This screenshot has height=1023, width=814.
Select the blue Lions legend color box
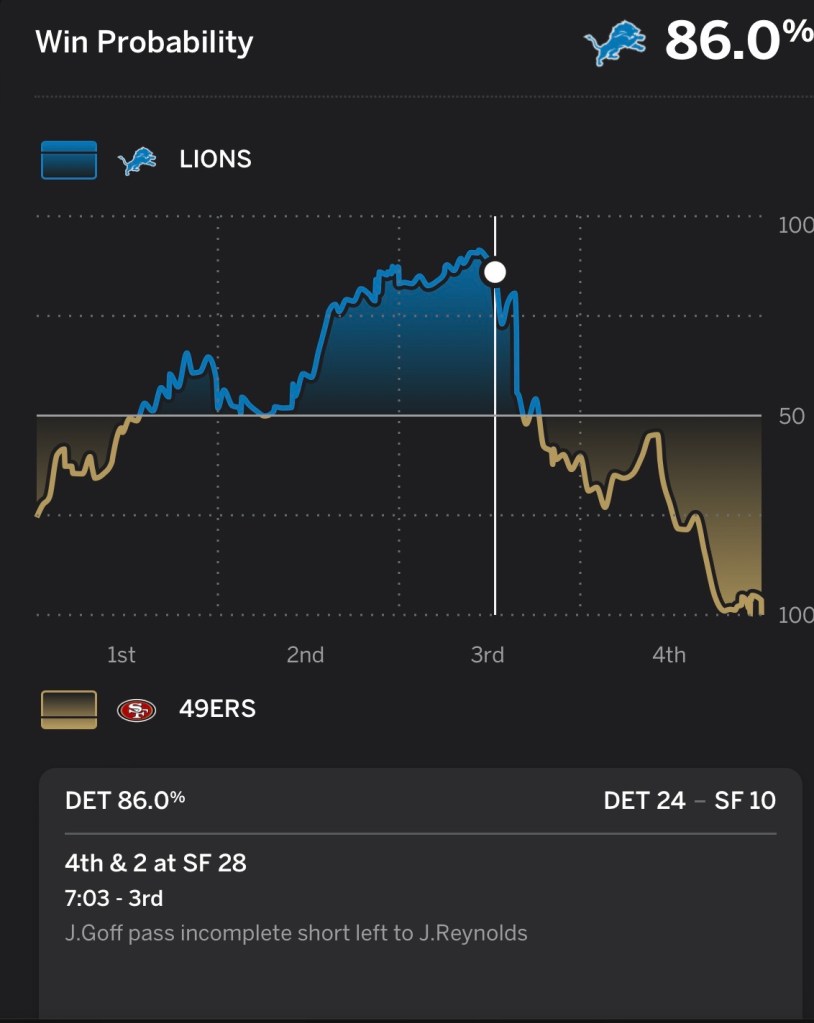tap(69, 160)
